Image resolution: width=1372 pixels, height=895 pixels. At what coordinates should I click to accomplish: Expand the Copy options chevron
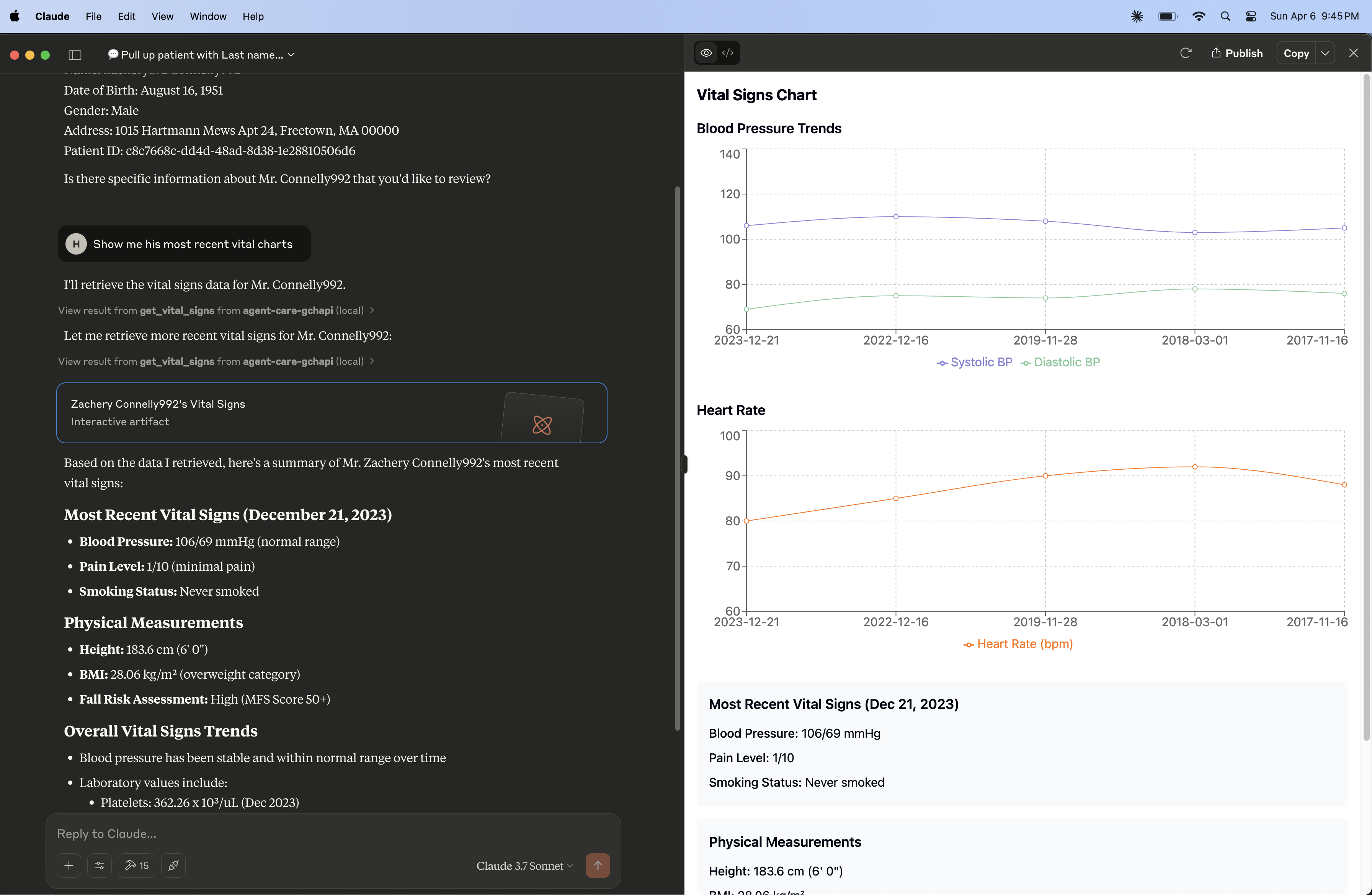[1325, 53]
